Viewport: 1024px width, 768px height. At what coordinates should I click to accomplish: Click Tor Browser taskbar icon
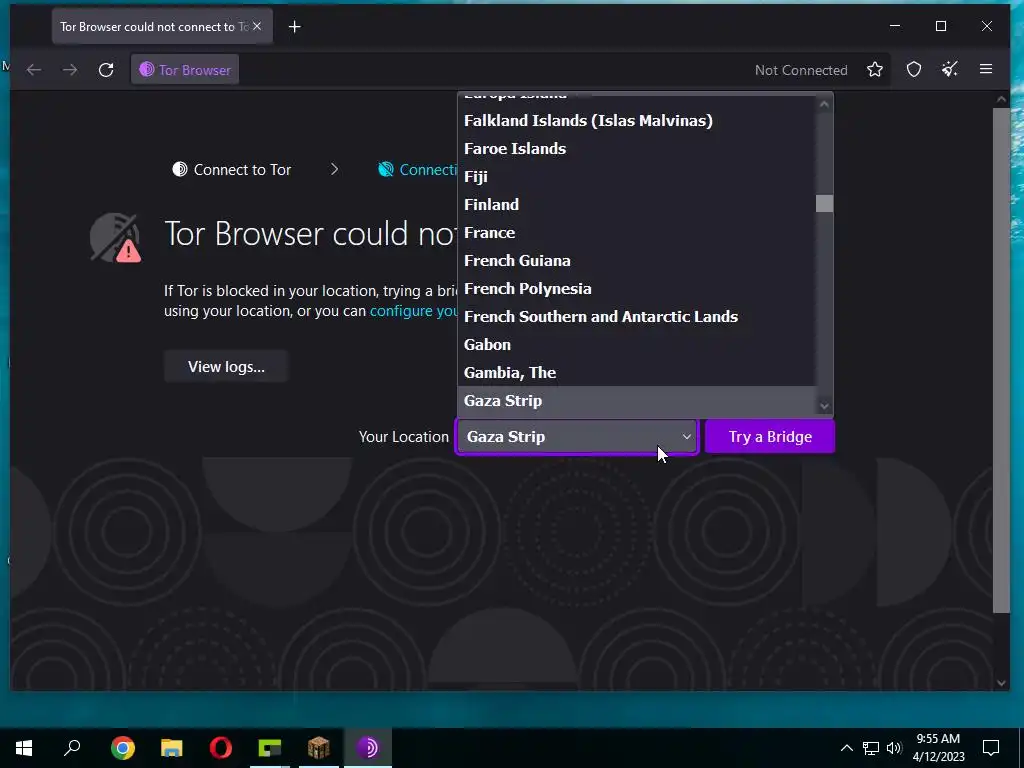pyautogui.click(x=368, y=748)
